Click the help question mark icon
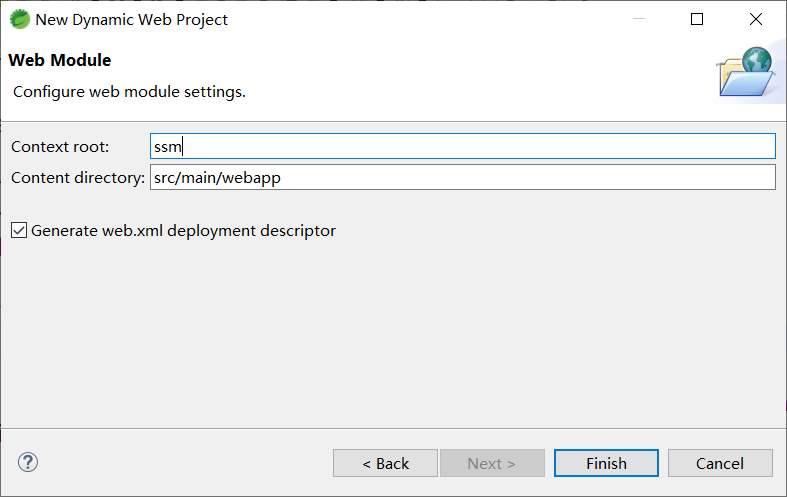Image resolution: width=787 pixels, height=497 pixels. pos(28,462)
